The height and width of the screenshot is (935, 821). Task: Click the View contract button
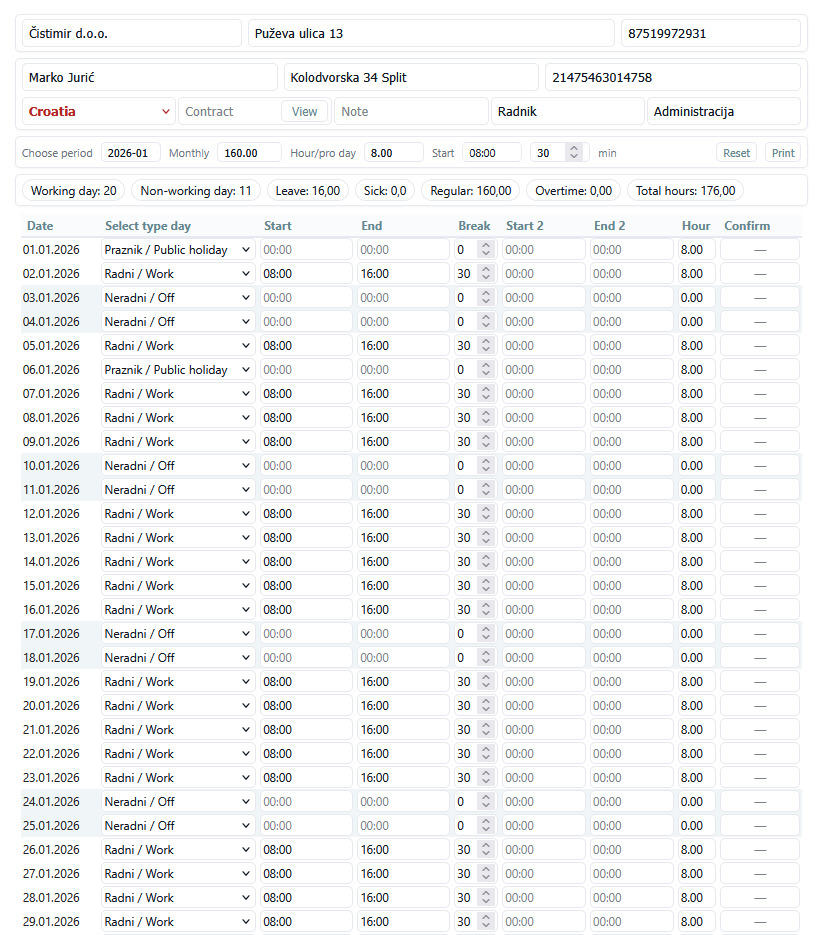[x=304, y=112]
